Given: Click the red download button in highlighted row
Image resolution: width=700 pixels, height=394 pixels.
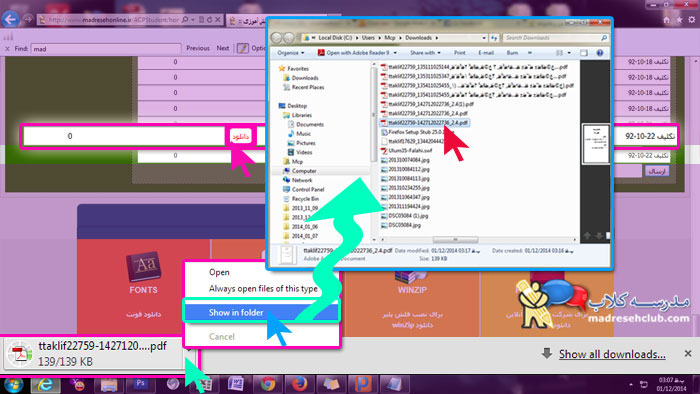Looking at the screenshot, I should pos(240,136).
